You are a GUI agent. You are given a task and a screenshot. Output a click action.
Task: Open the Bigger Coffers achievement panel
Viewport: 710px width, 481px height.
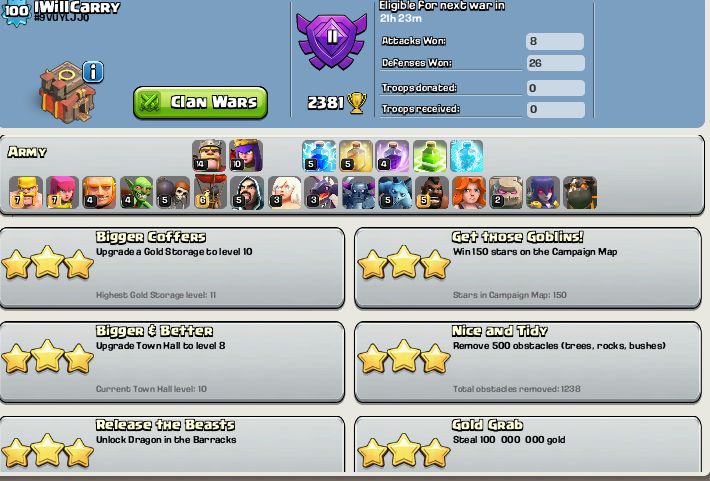172,268
